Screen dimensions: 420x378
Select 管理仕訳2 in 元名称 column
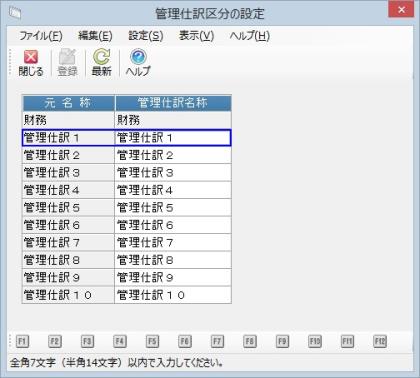tap(68, 155)
